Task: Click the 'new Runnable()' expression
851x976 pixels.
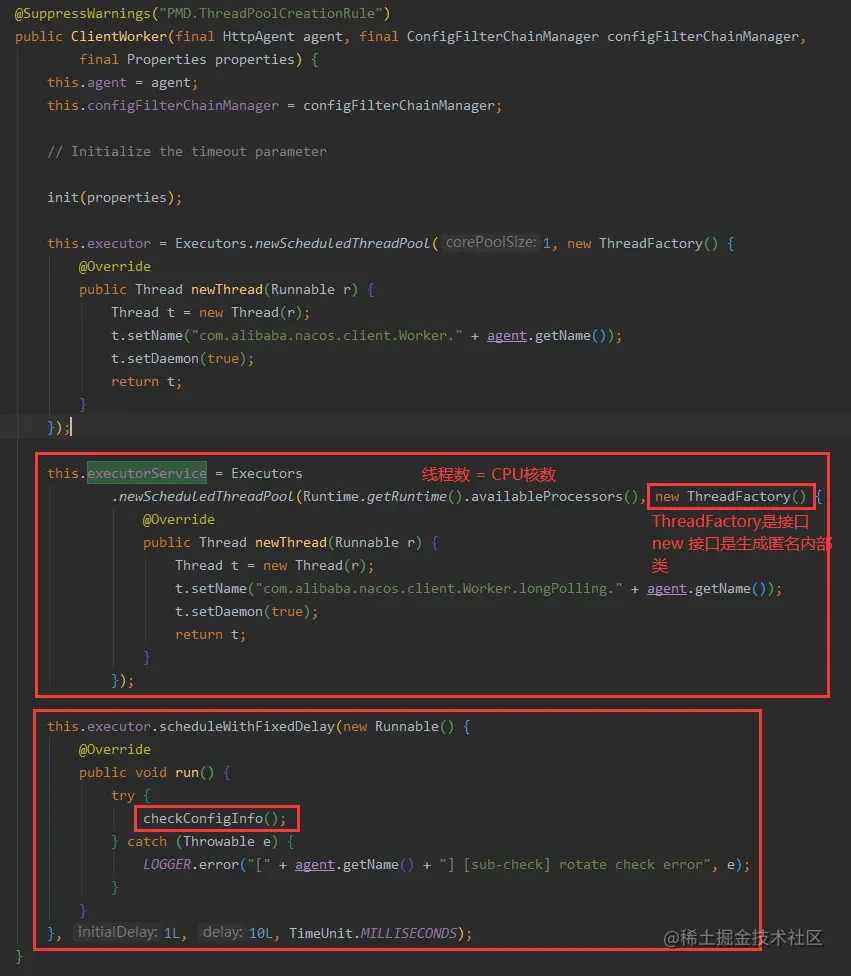Action: [398, 726]
